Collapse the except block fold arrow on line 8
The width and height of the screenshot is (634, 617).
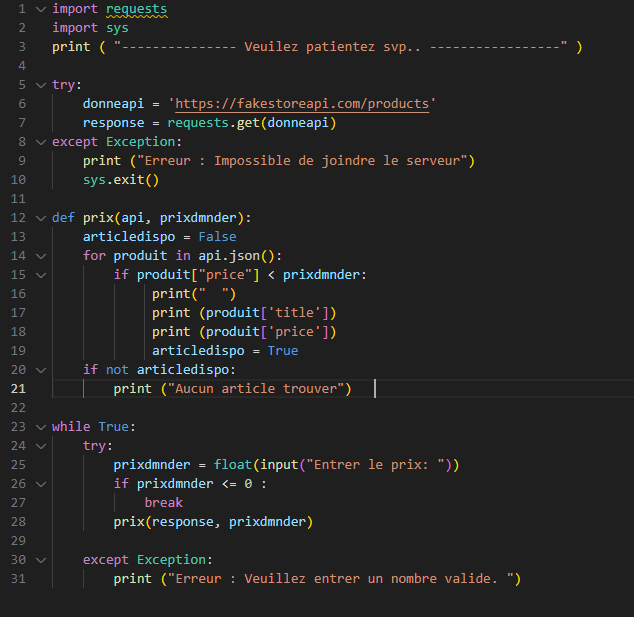pos(41,142)
